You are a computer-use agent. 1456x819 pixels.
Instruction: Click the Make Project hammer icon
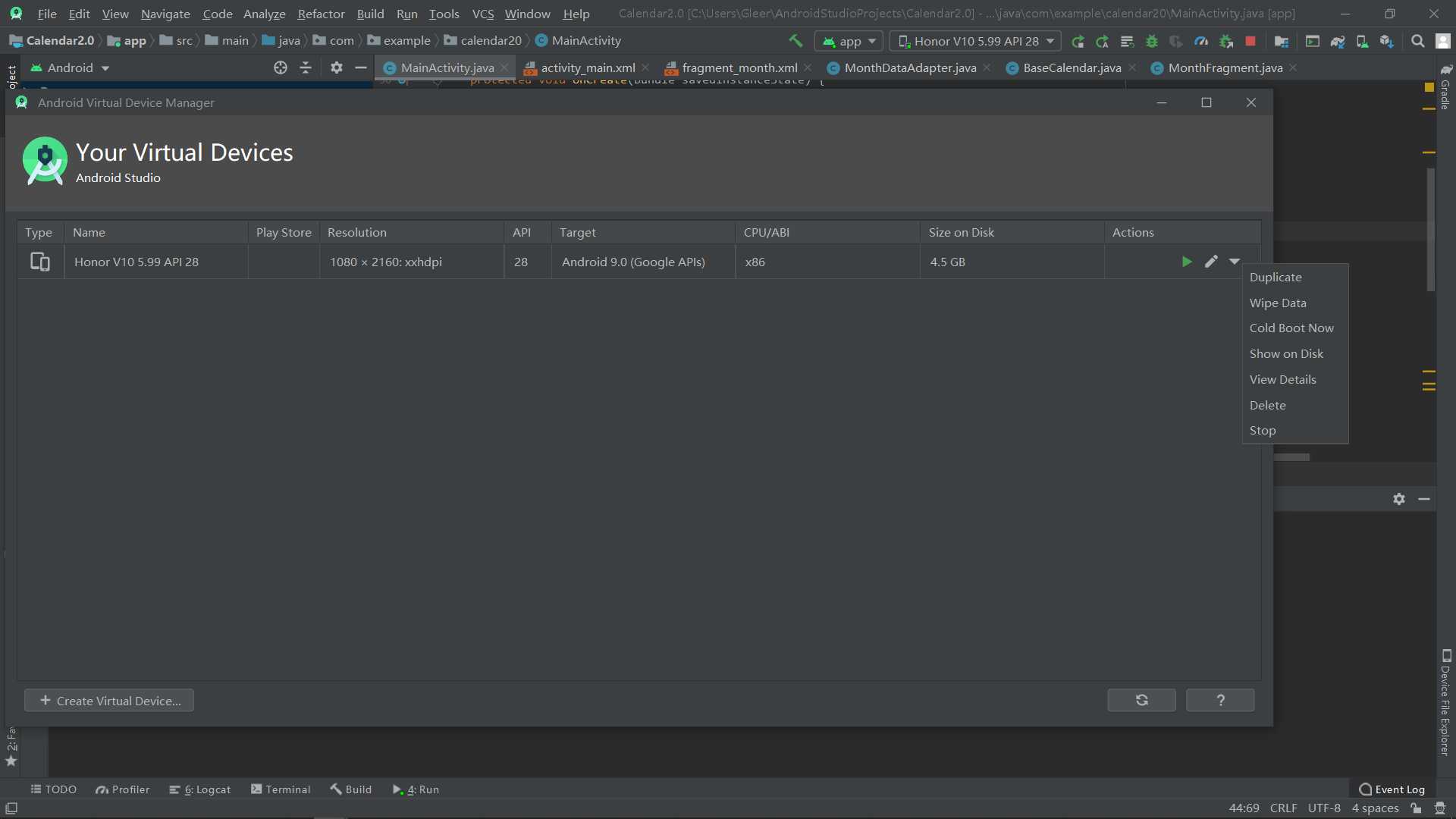[x=795, y=41]
